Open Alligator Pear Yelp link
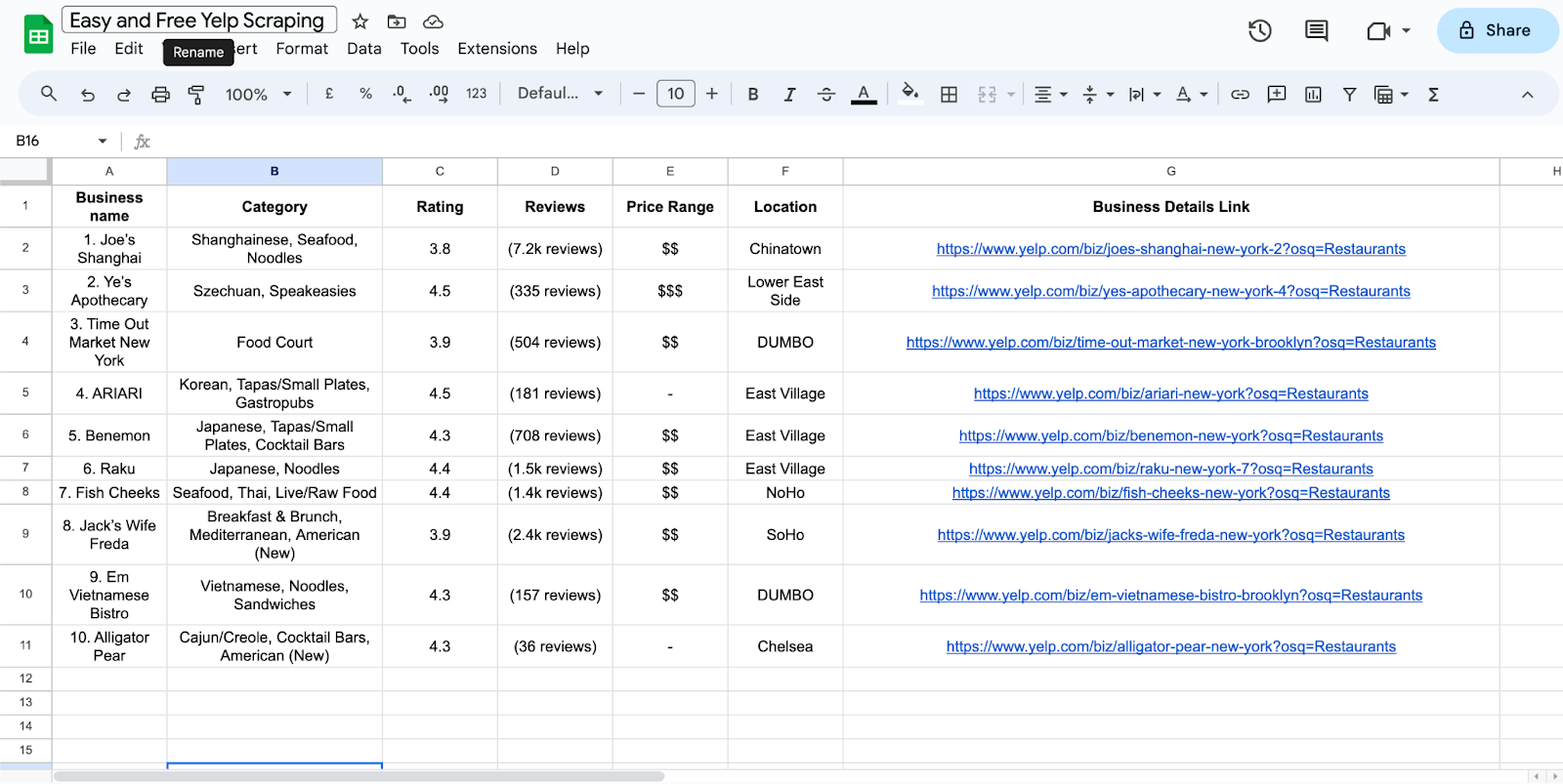Screen dimensions: 1563x784 1170,646
